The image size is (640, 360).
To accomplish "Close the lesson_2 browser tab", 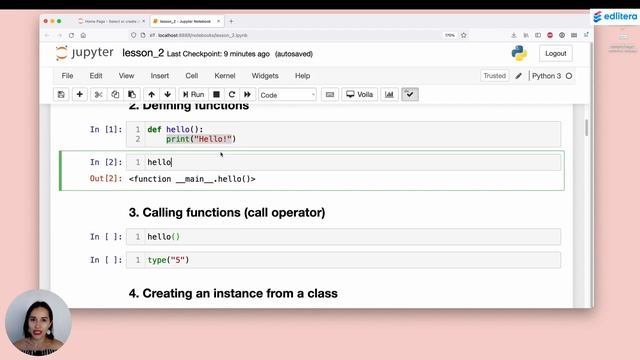I will coord(218,21).
